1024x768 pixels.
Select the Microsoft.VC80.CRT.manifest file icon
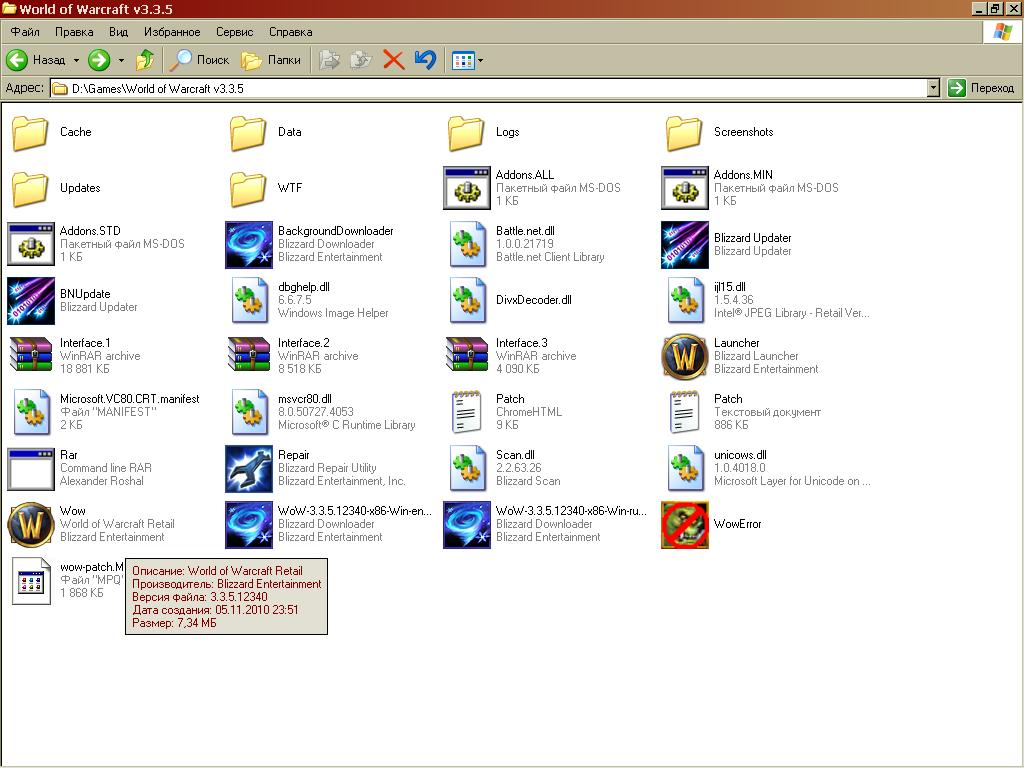[31, 413]
